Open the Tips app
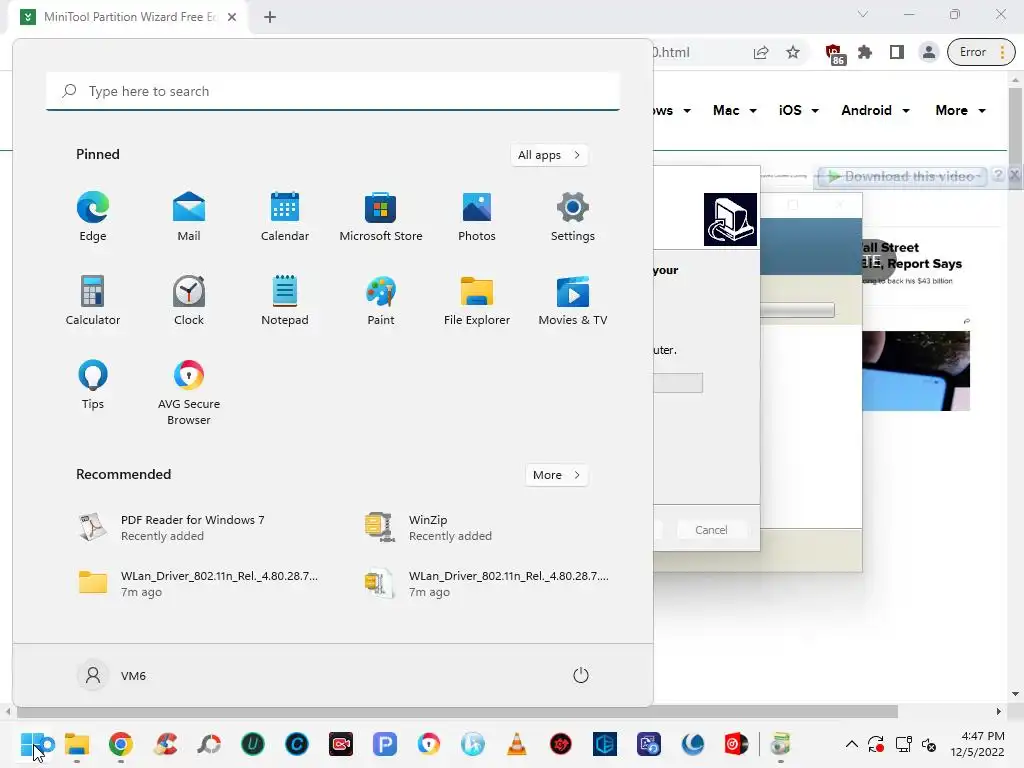 93,385
